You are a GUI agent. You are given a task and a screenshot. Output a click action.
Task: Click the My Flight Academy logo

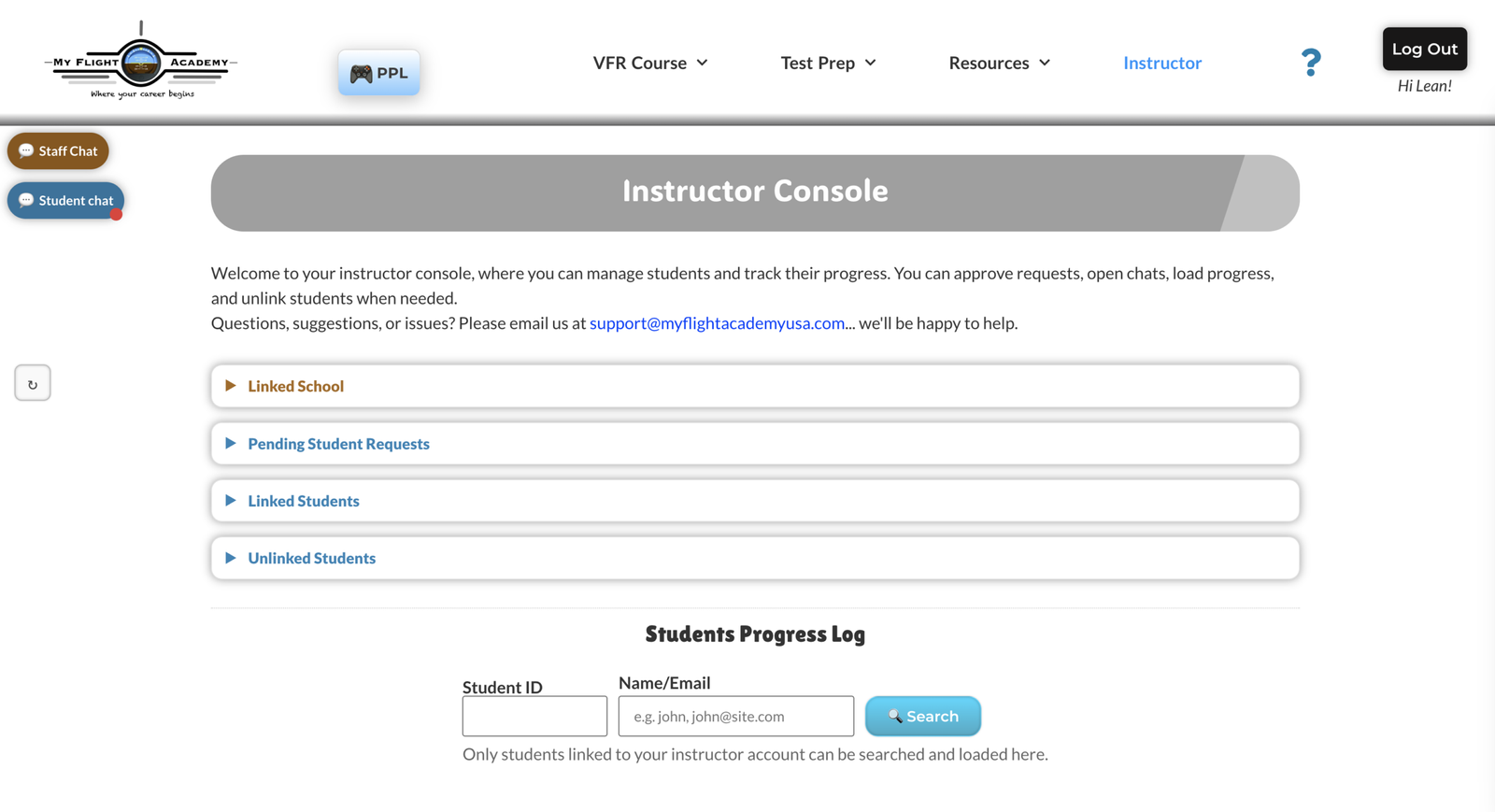pos(141,63)
